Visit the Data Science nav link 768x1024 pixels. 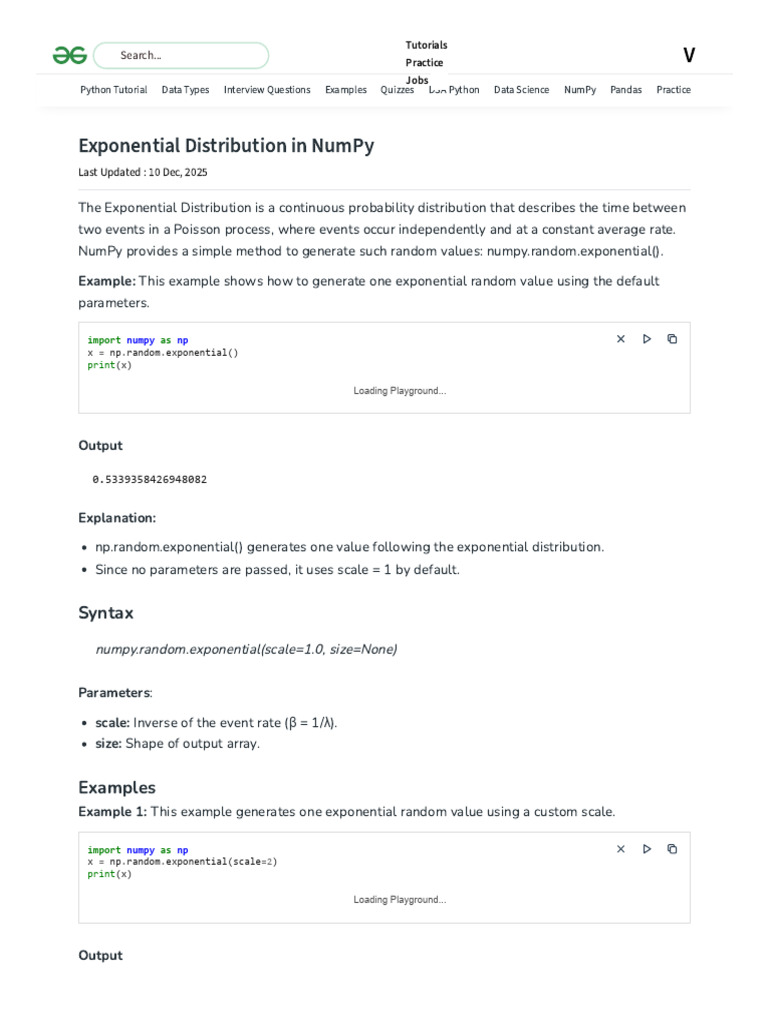coord(521,90)
